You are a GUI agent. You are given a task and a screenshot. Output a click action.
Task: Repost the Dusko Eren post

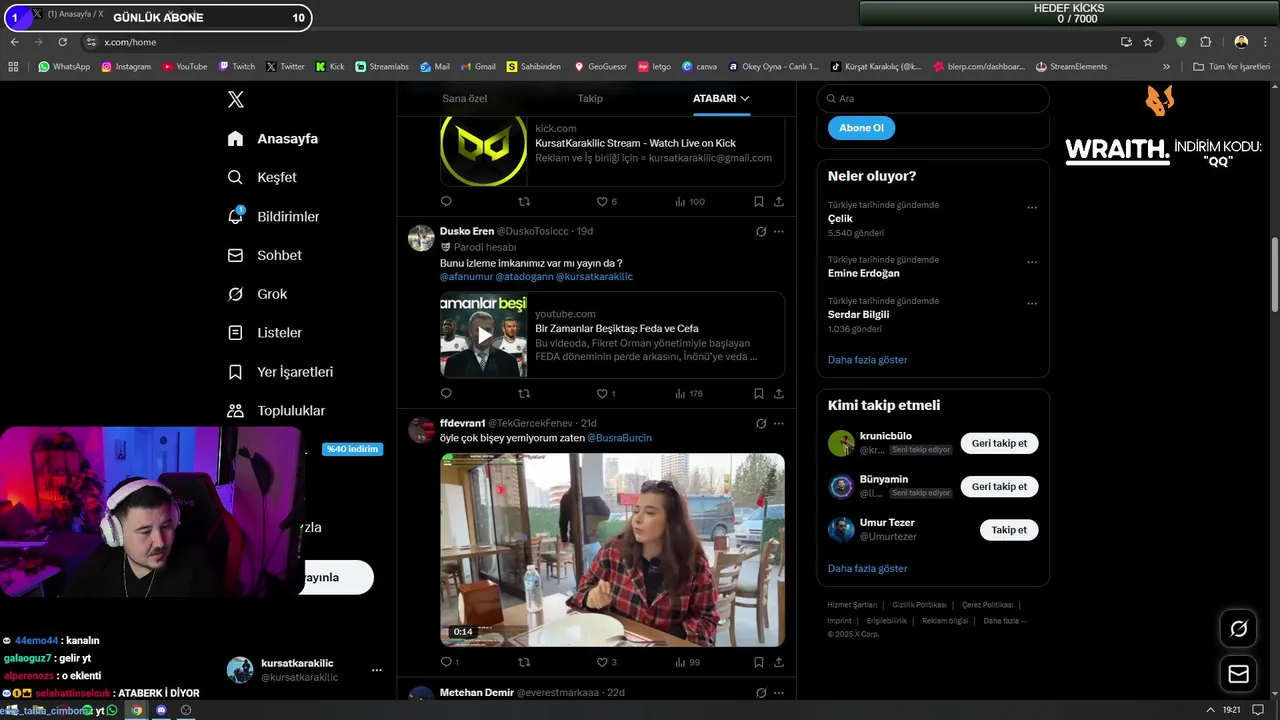pos(524,393)
